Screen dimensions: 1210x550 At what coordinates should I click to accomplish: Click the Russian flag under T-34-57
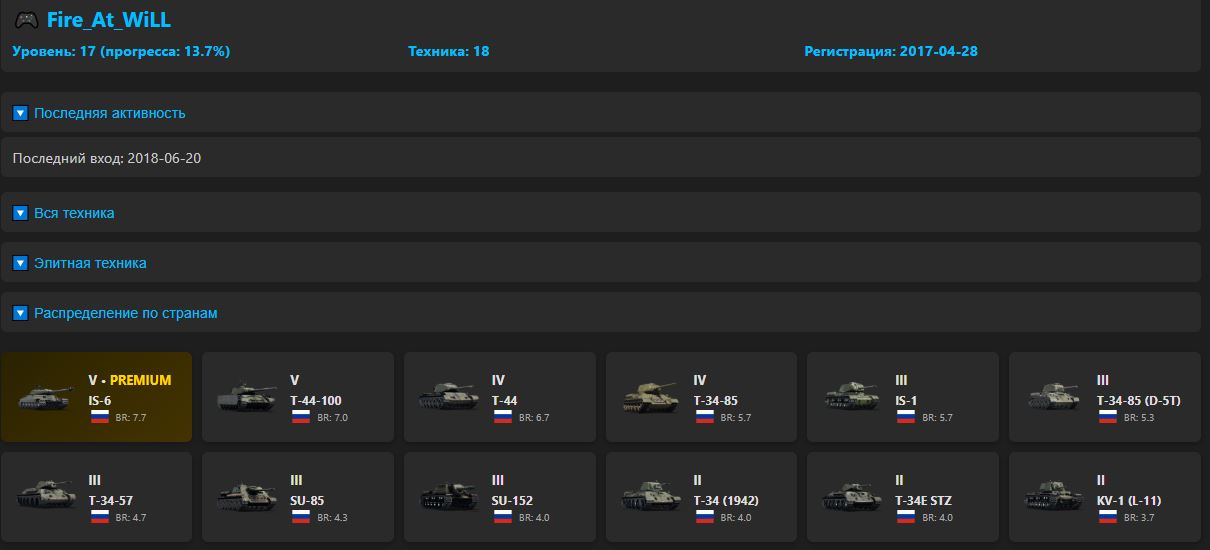99,517
